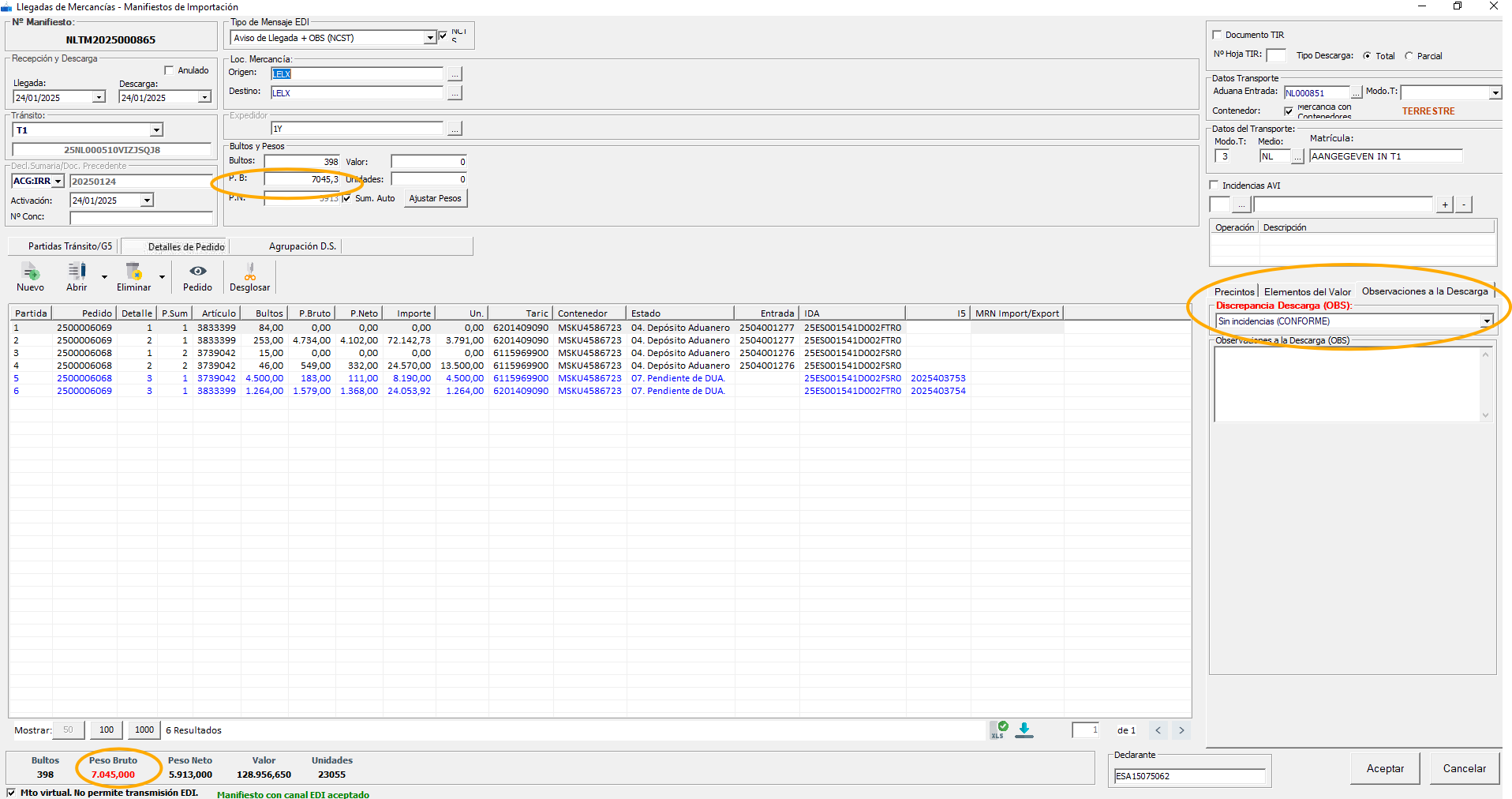Export results to XLS icon

coord(998,730)
